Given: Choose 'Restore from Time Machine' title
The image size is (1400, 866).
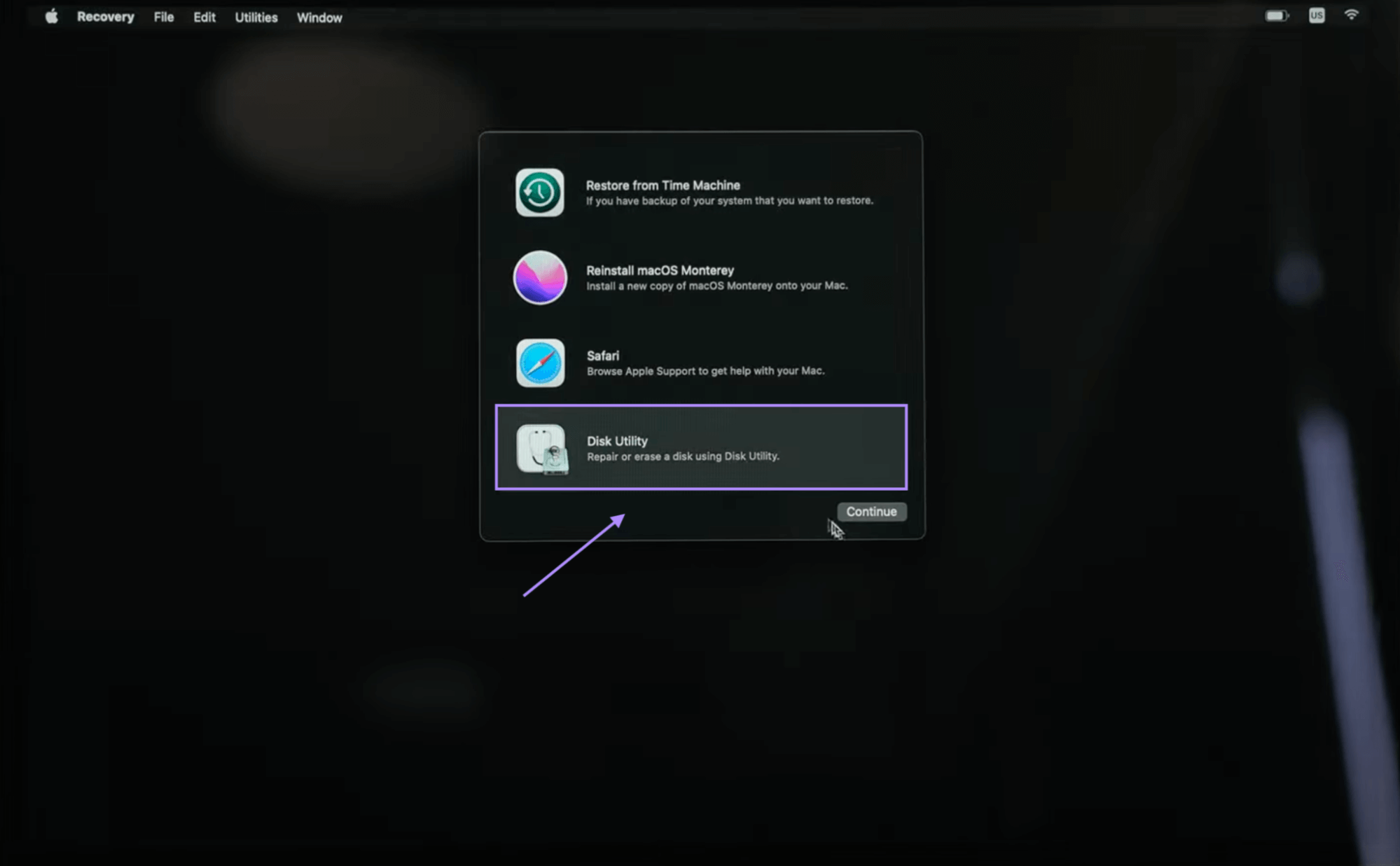Looking at the screenshot, I should (663, 186).
